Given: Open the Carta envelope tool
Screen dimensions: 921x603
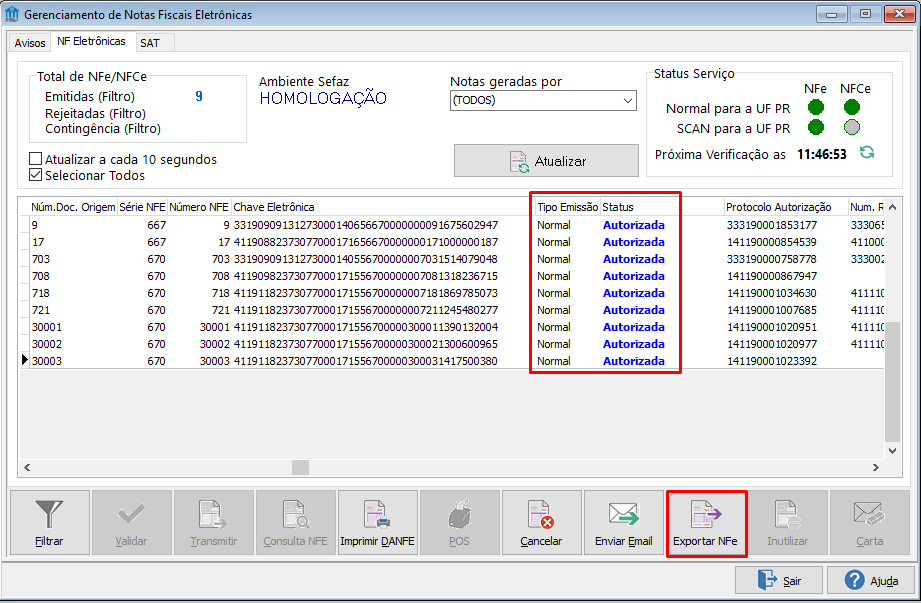Looking at the screenshot, I should pos(869,523).
